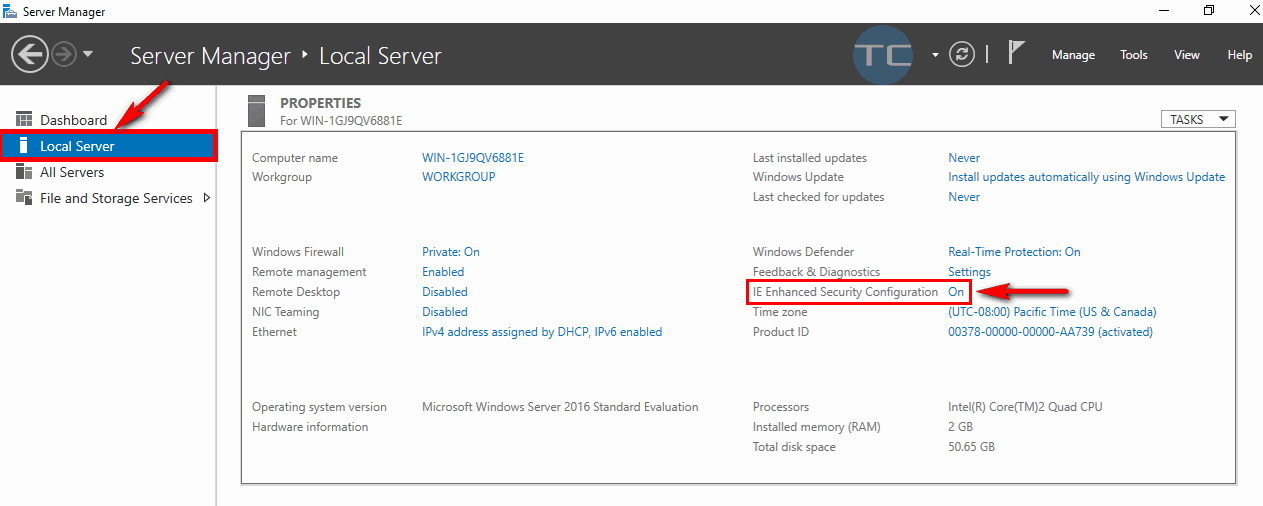Click the back navigation arrow
1263x506 pixels.
click(x=30, y=54)
